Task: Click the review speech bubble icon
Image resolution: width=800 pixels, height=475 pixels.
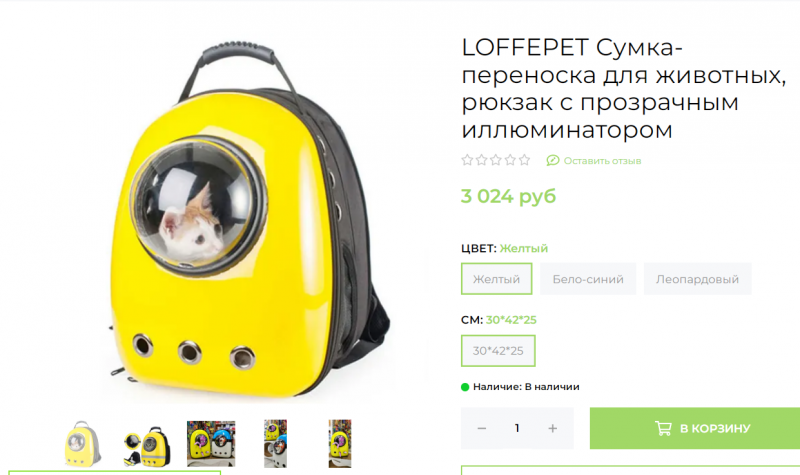Action: click(553, 161)
